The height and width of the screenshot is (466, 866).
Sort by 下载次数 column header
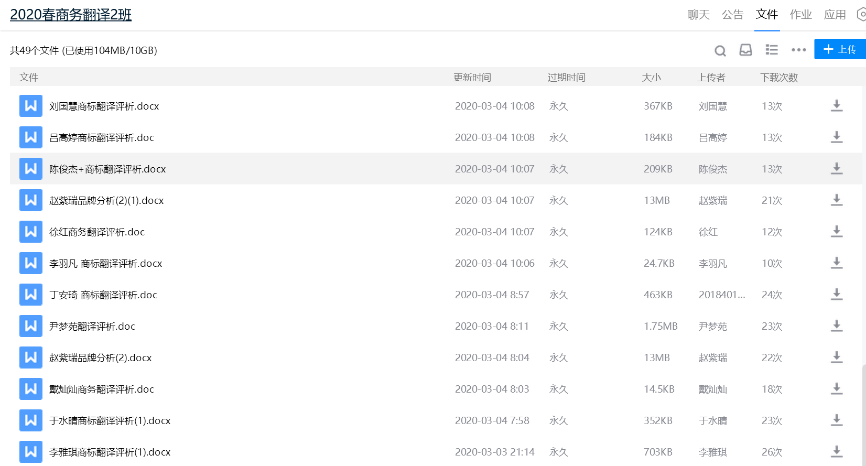click(779, 77)
